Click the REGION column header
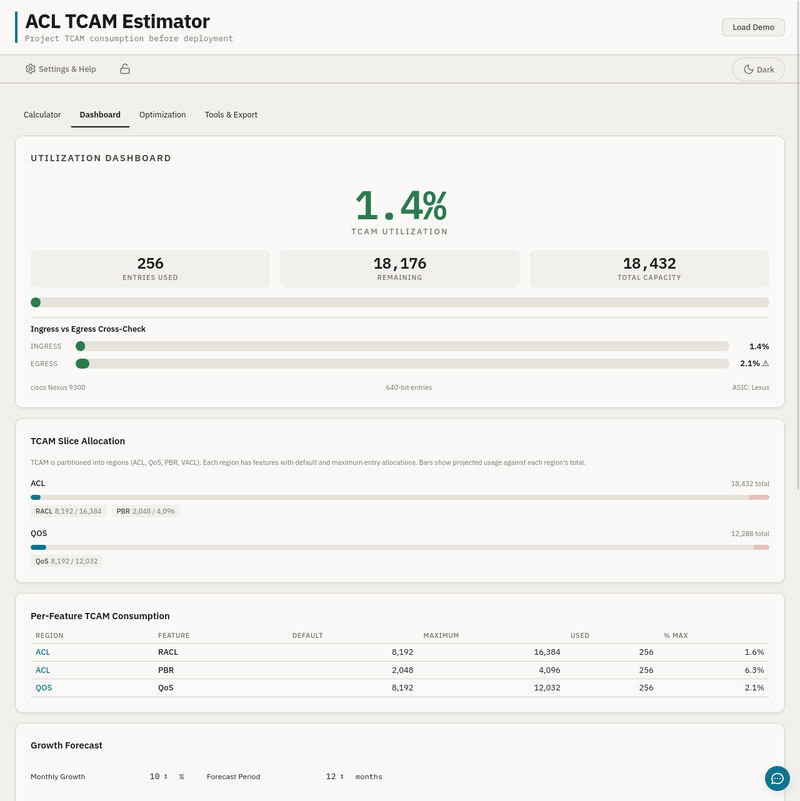This screenshot has height=801, width=800. tap(50, 635)
